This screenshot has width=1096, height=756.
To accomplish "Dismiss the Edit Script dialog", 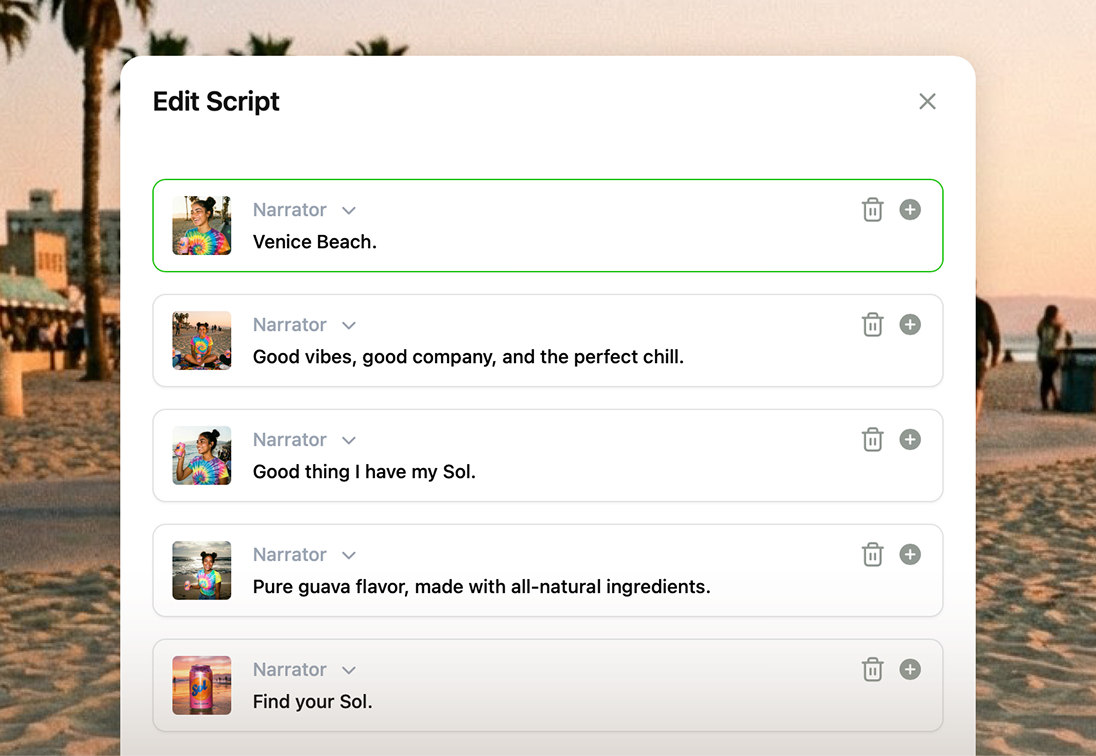I will click(x=927, y=101).
